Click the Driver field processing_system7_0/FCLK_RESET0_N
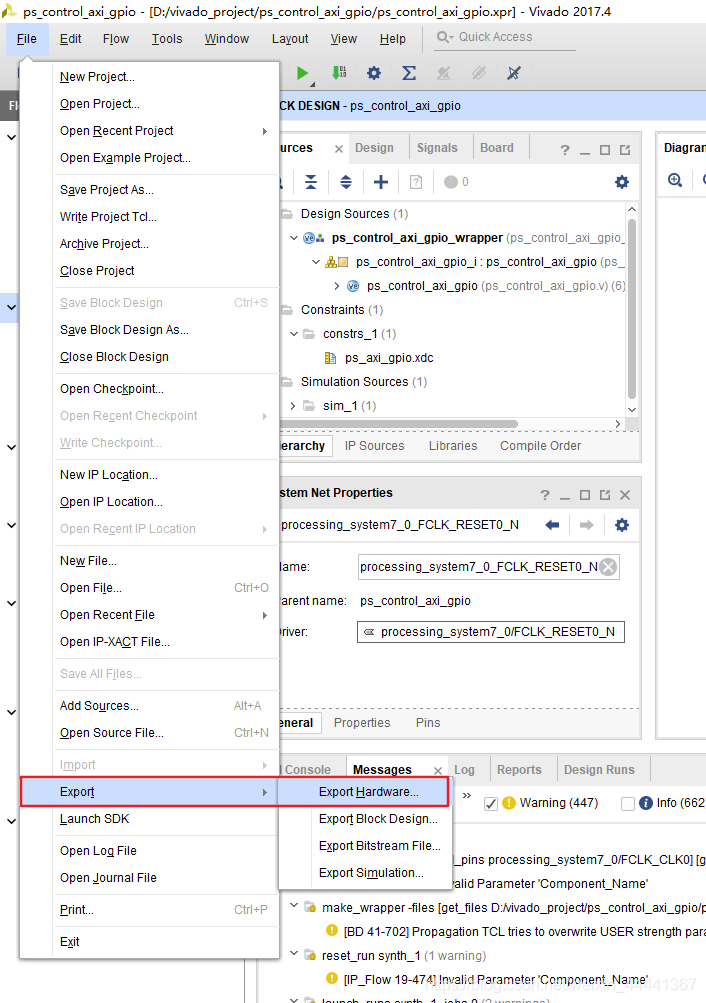Screen dimensions: 706x1003 tap(490, 632)
